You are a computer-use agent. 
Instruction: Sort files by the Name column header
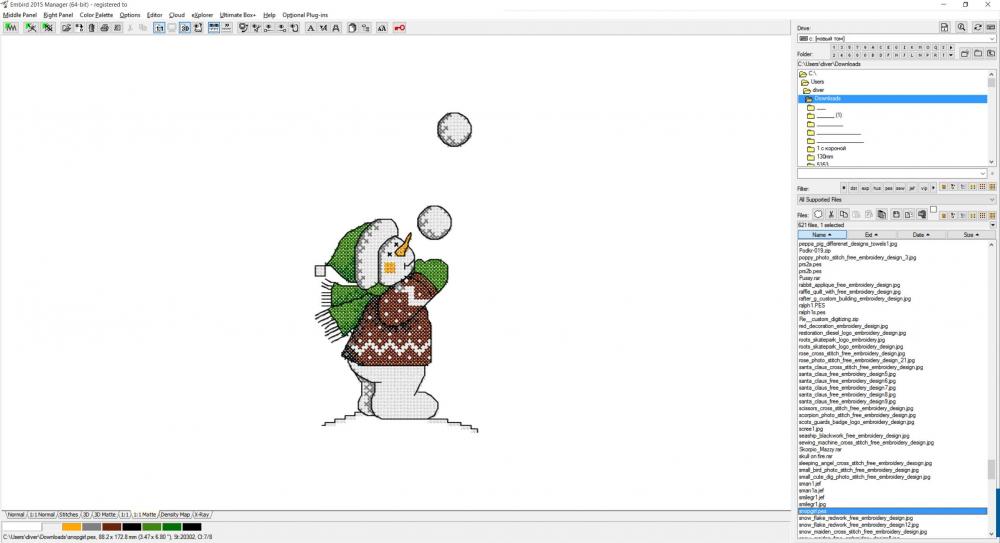(x=822, y=235)
